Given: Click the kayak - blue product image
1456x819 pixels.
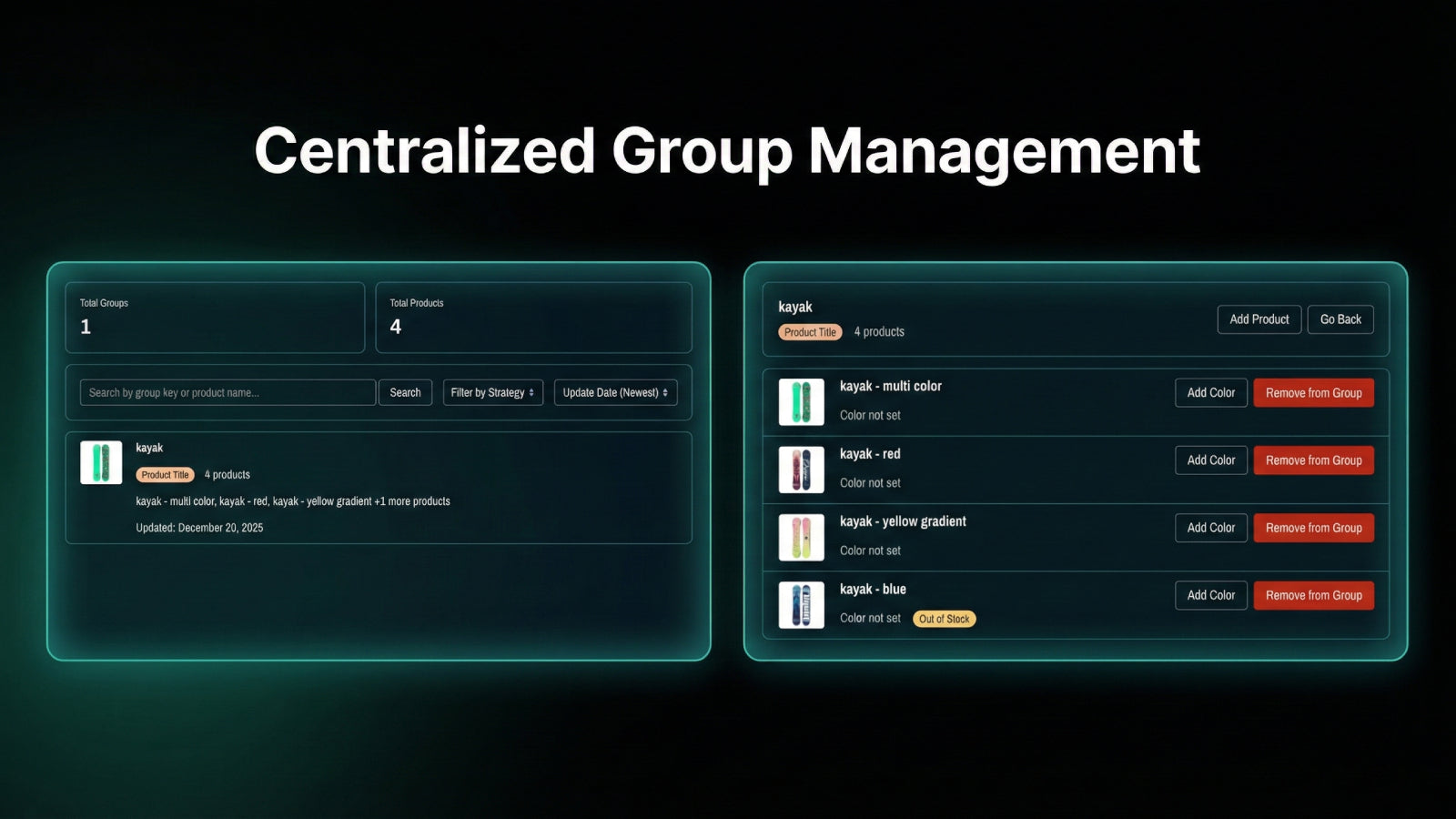Looking at the screenshot, I should click(x=800, y=603).
